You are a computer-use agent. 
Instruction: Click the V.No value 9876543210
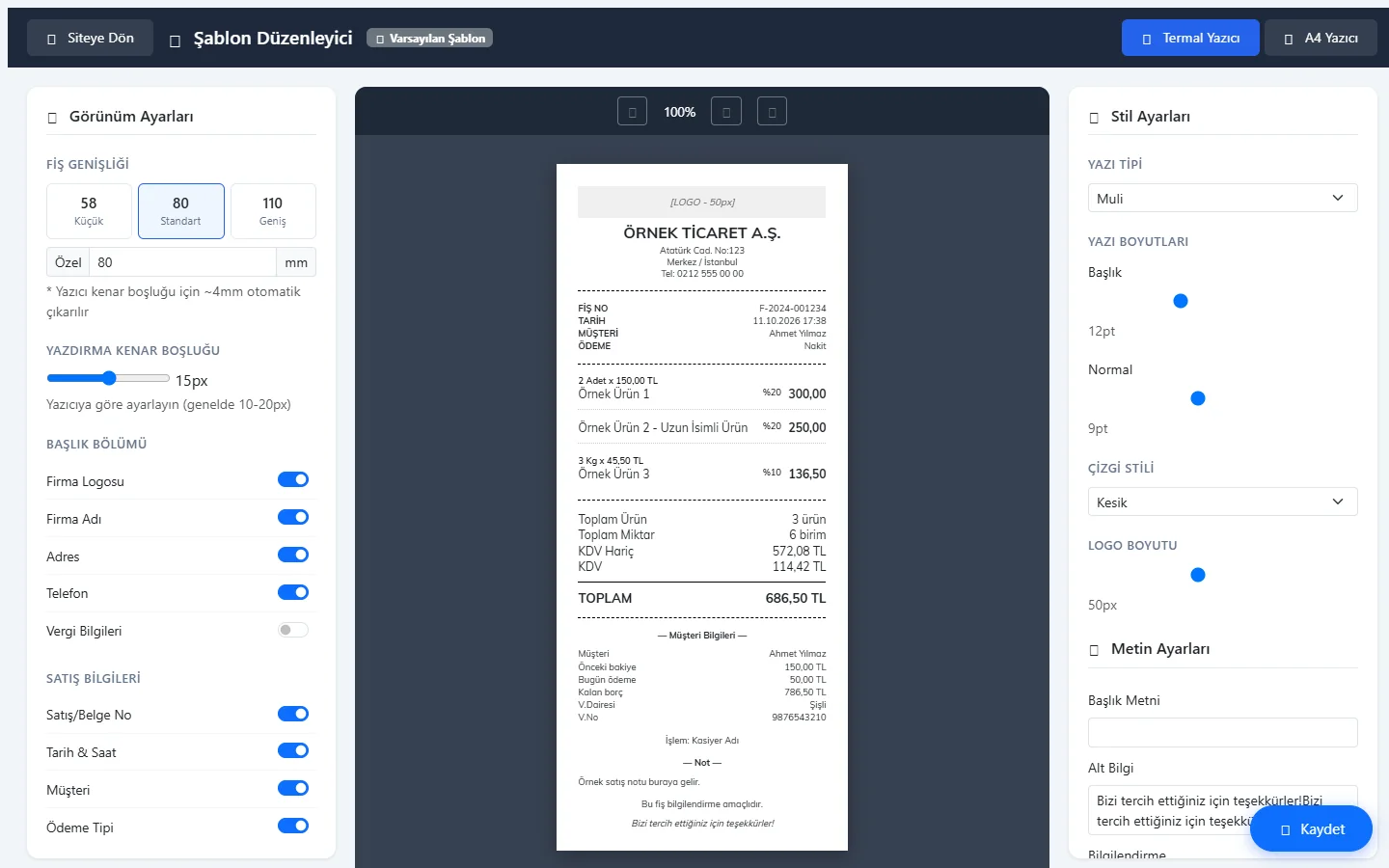click(799, 718)
